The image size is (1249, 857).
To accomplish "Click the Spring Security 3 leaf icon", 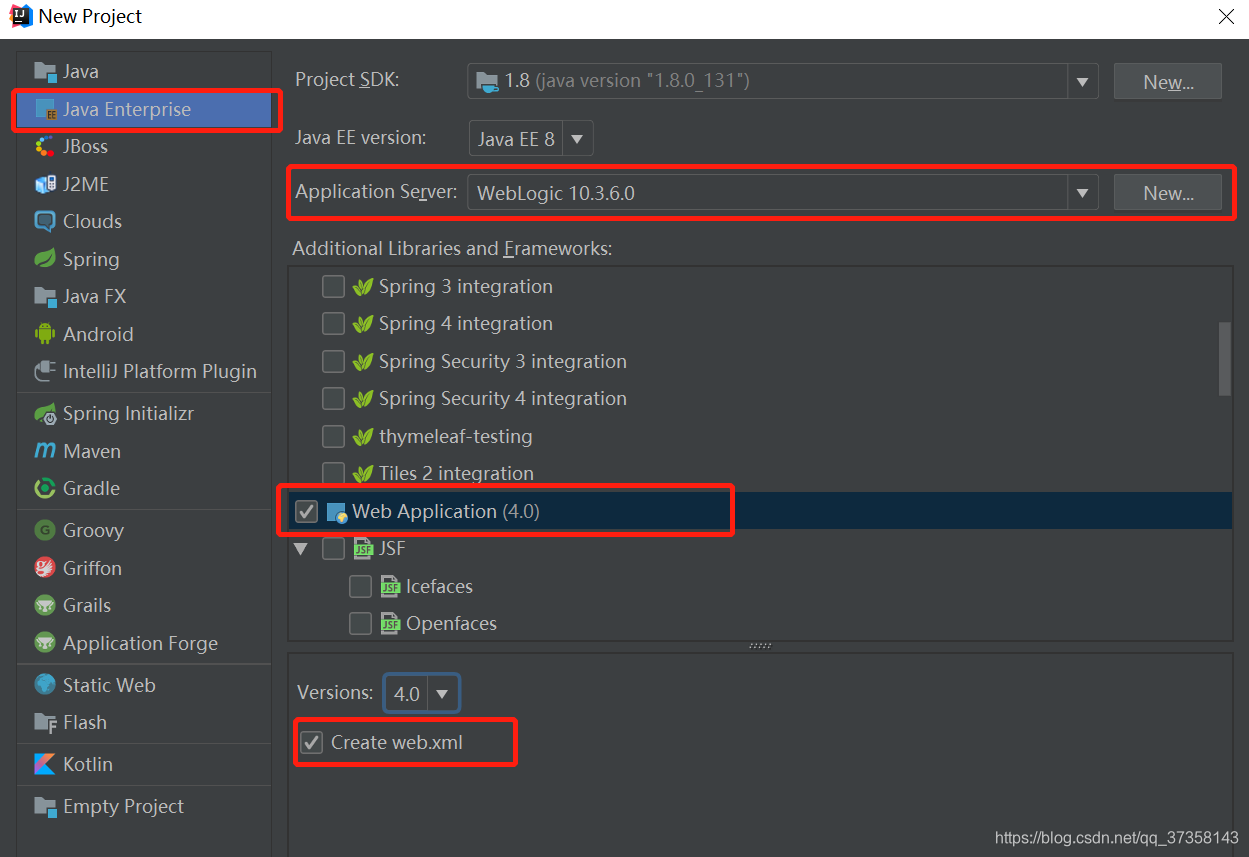I will tap(363, 362).
